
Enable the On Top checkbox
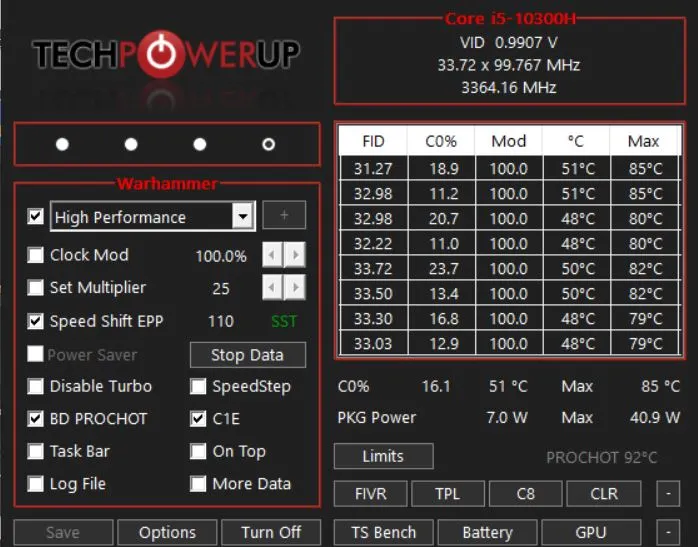(x=198, y=451)
